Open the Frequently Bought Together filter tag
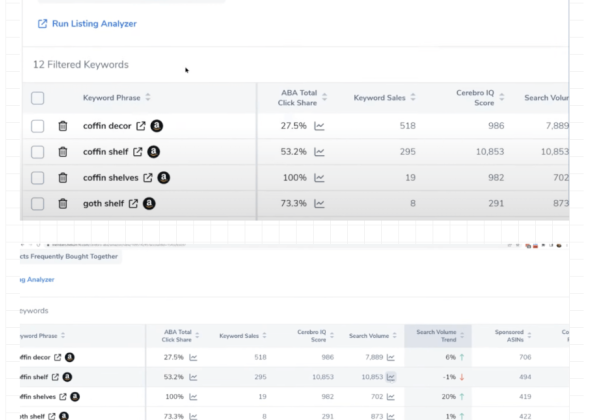 [71, 256]
